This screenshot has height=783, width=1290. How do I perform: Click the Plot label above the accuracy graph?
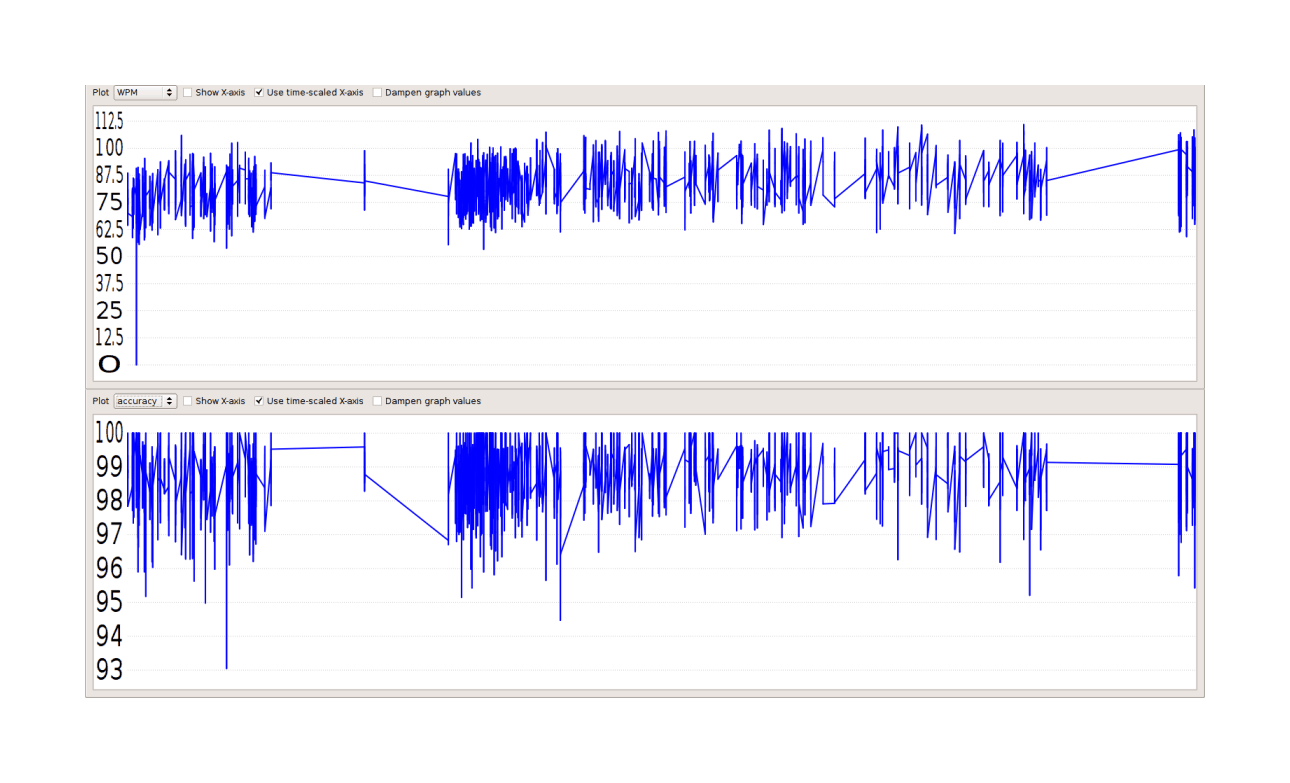[101, 401]
